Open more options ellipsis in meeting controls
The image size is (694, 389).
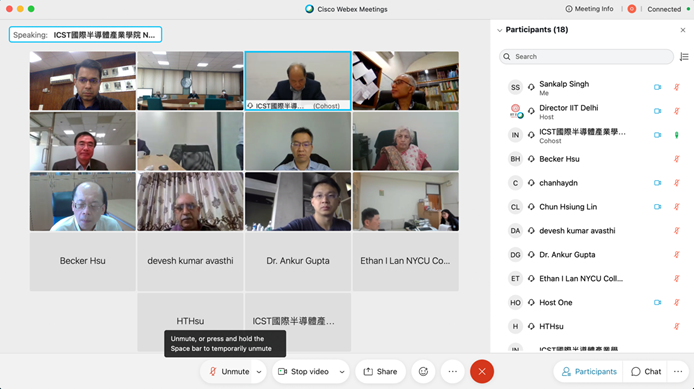click(452, 372)
